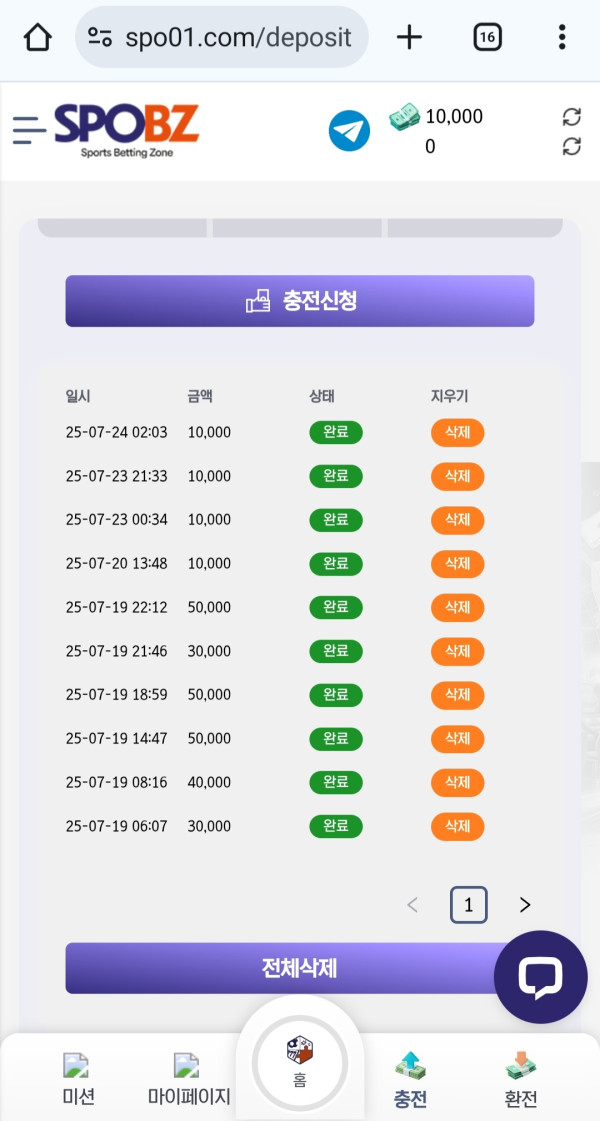600x1121 pixels.
Task: Open the 미션 tab
Action: click(x=78, y=1080)
